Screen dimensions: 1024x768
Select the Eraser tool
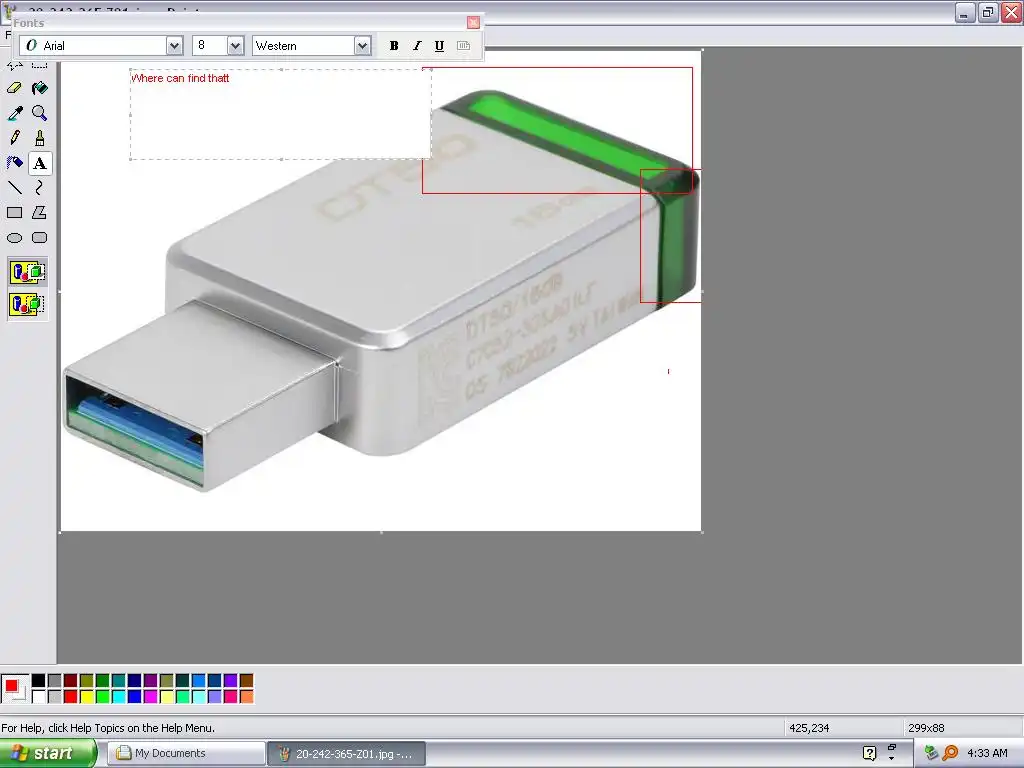click(14, 88)
